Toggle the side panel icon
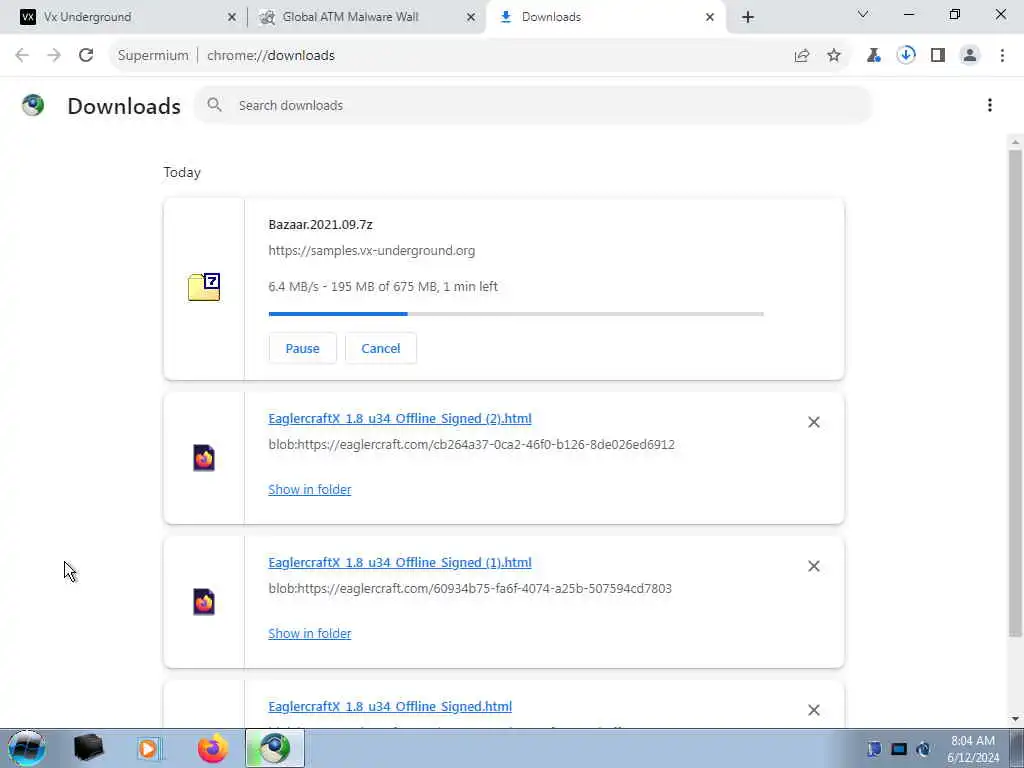Screen dimensions: 1024x768 938,56
